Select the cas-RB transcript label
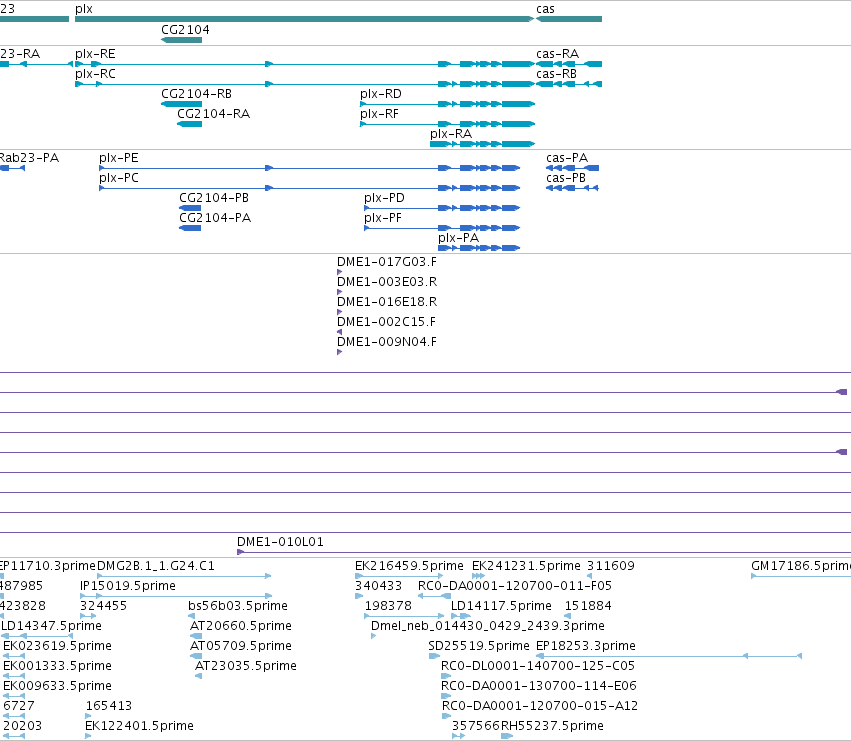Image resolution: width=851 pixels, height=741 pixels. pos(556,74)
